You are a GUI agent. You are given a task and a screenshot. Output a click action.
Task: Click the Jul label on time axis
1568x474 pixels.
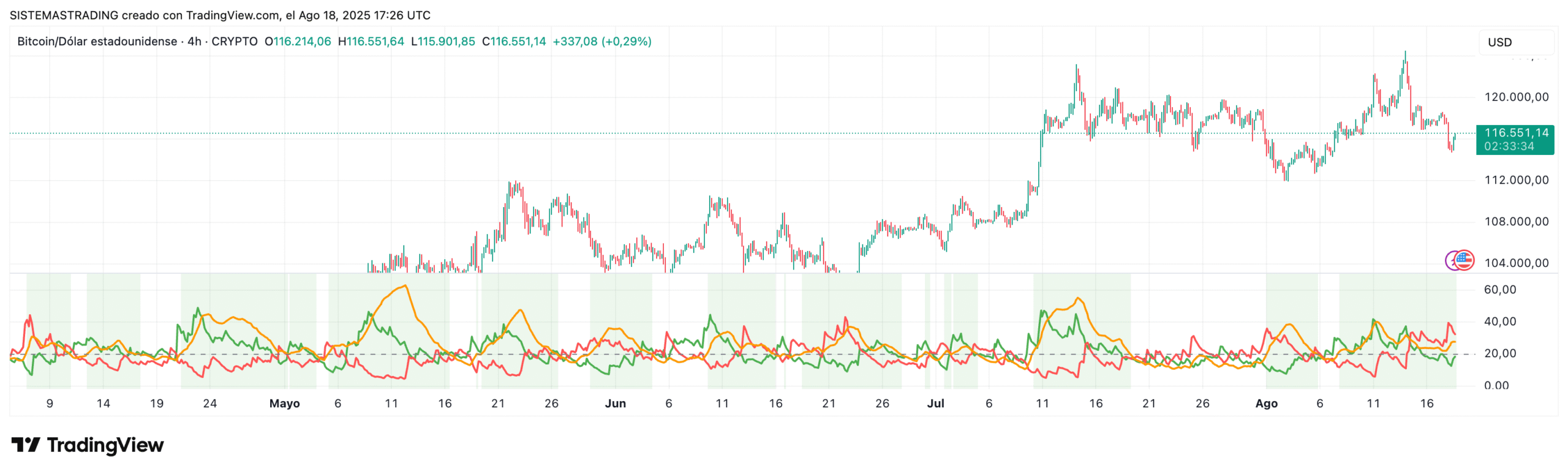coord(935,404)
